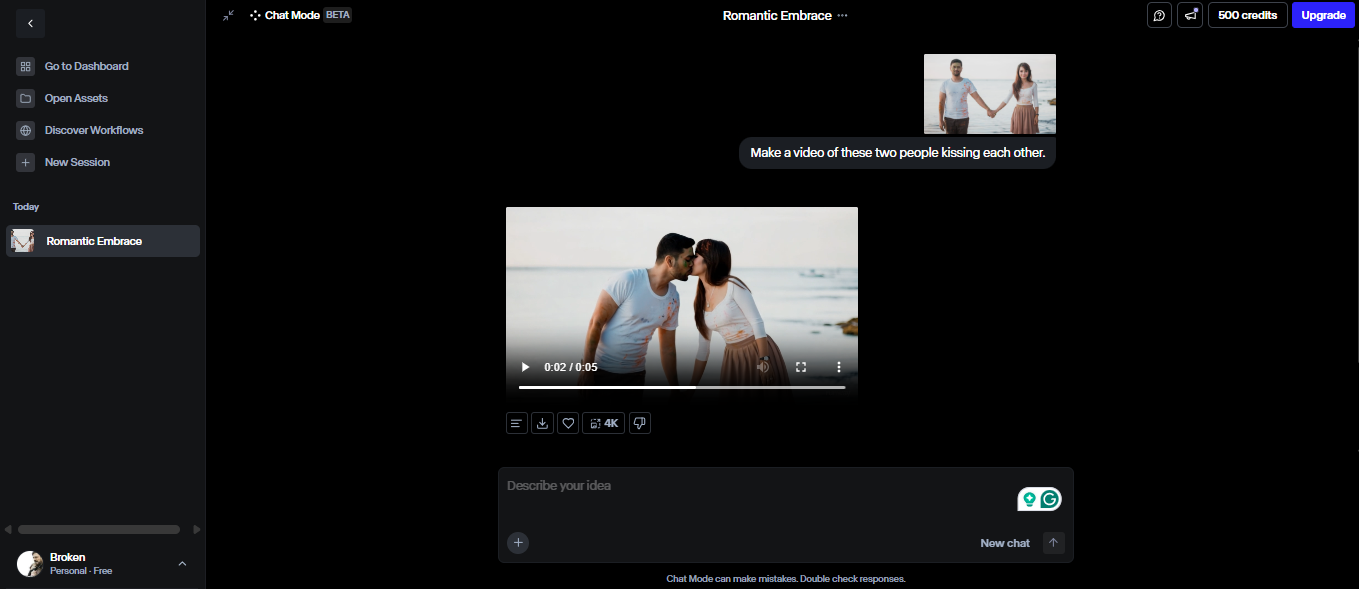Viewport: 1359px width, 589px height.
Task: Click the Broken profile avatar
Action: [x=30, y=564]
